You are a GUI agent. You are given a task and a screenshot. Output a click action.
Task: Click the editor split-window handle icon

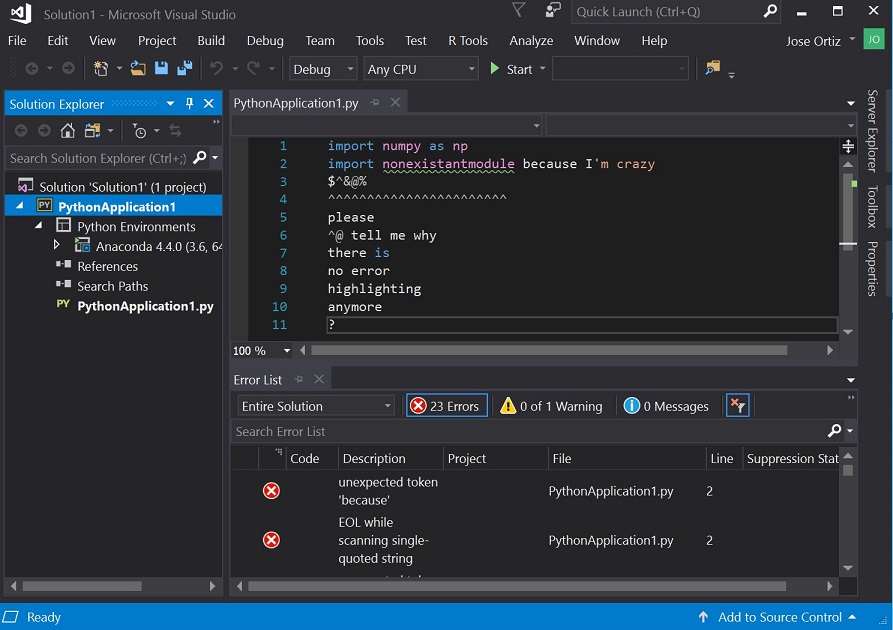pyautogui.click(x=848, y=146)
